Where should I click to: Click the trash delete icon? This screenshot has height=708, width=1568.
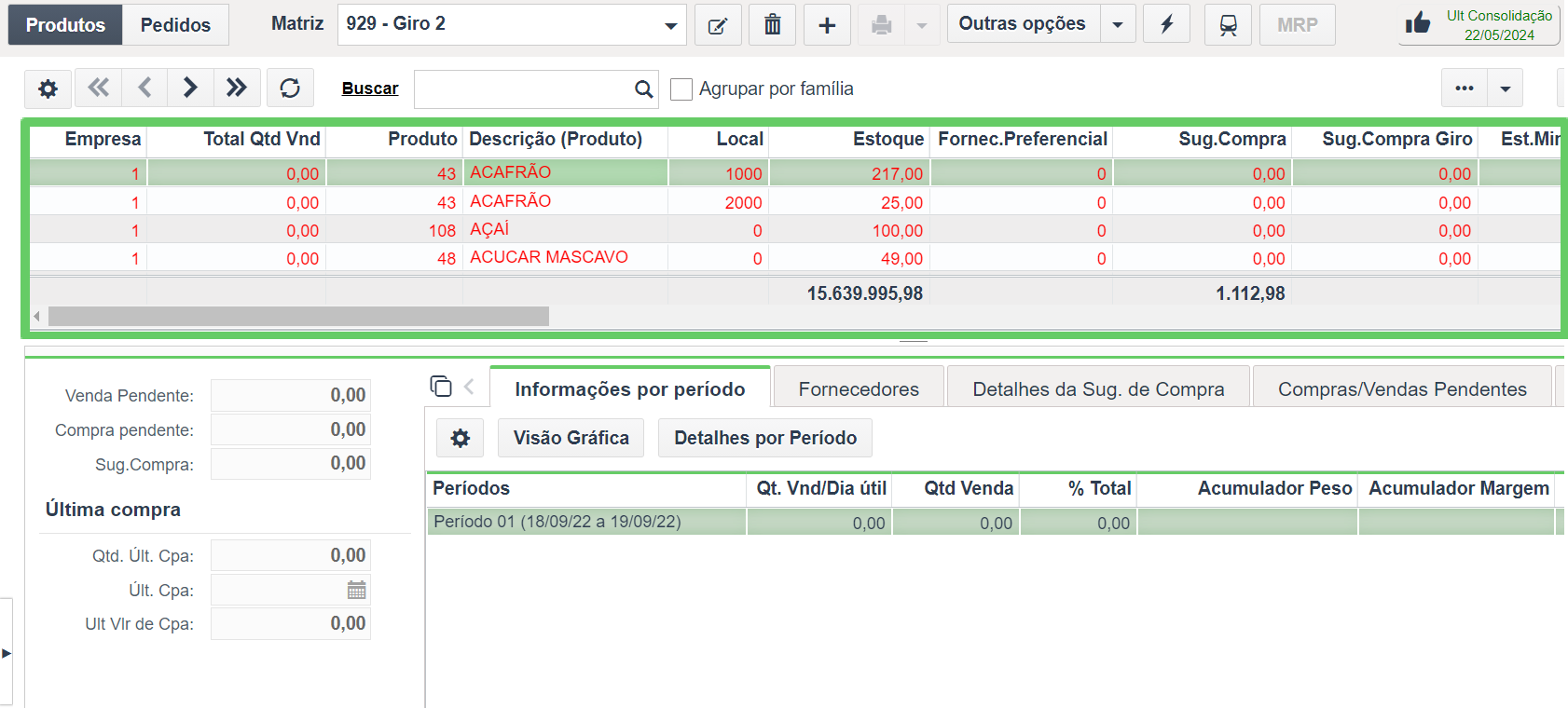pyautogui.click(x=773, y=25)
